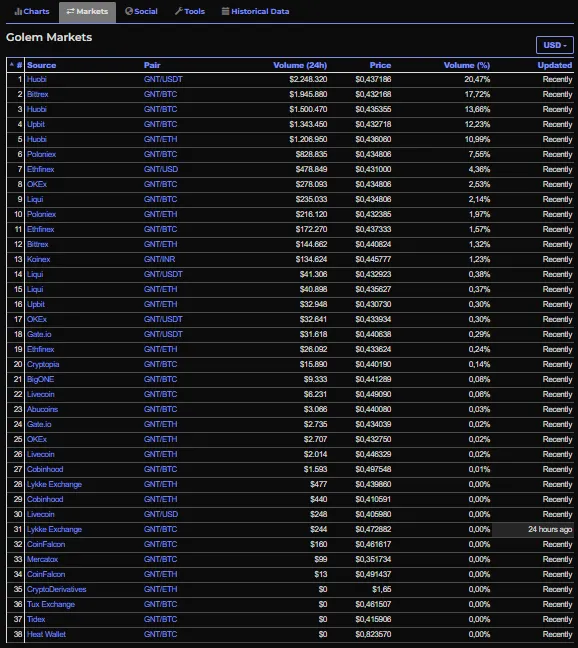This screenshot has width=578, height=648.
Task: Open CryptoDerivatives source link
Action: (57, 589)
